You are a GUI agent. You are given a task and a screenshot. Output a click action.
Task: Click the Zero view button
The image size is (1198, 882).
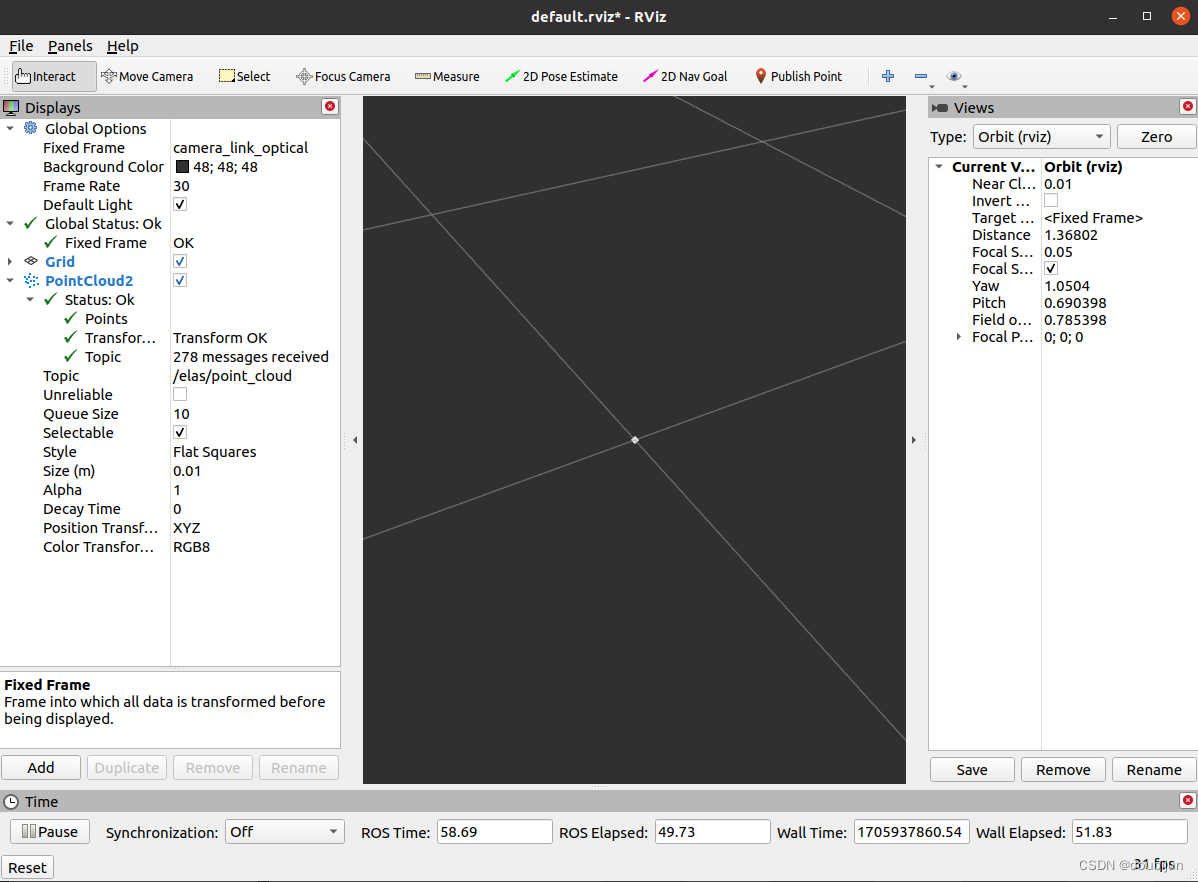point(1156,137)
